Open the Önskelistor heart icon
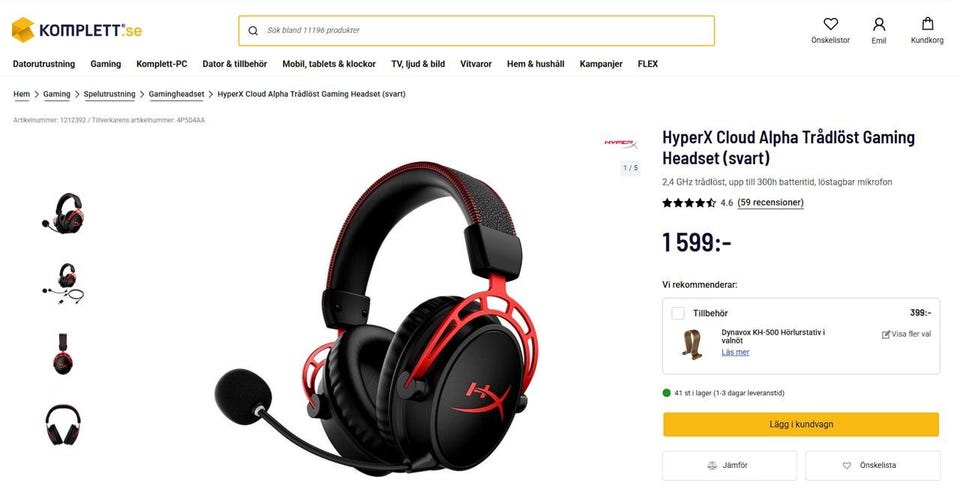This screenshot has height=495, width=960. coord(830,24)
